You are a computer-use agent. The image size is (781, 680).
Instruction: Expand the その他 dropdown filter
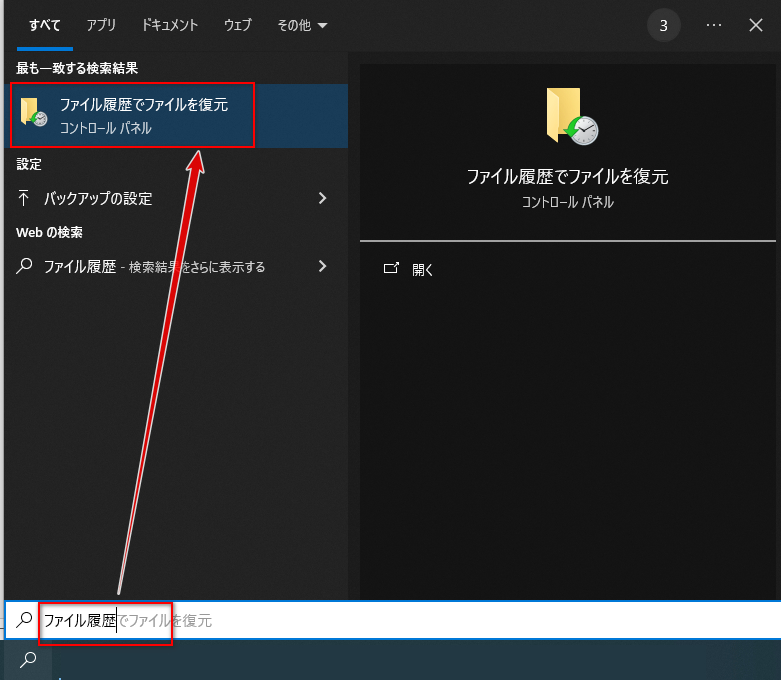pos(301,25)
